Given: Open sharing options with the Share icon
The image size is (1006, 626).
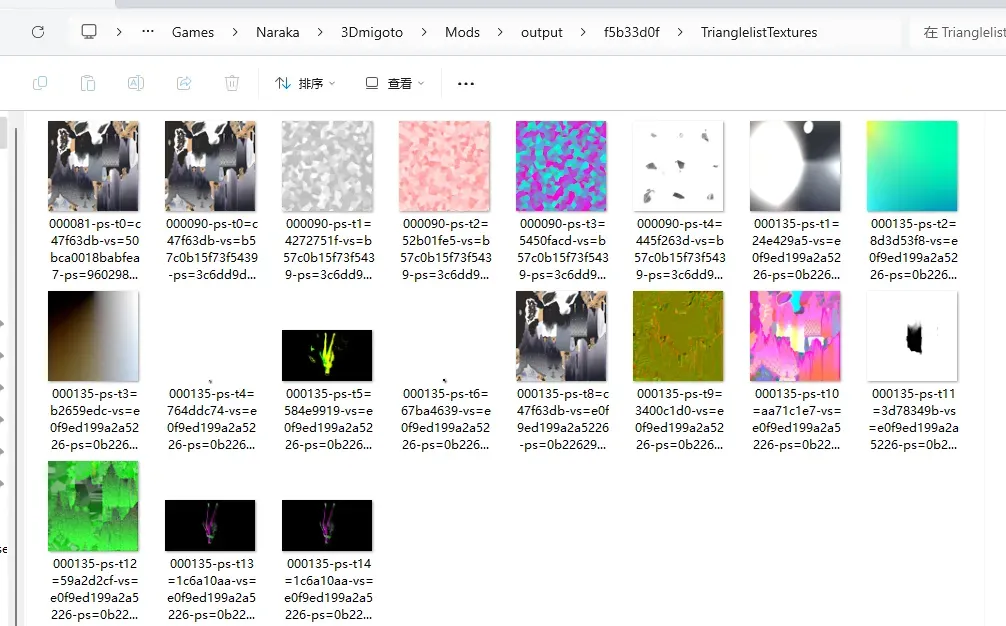Looking at the screenshot, I should 184,83.
